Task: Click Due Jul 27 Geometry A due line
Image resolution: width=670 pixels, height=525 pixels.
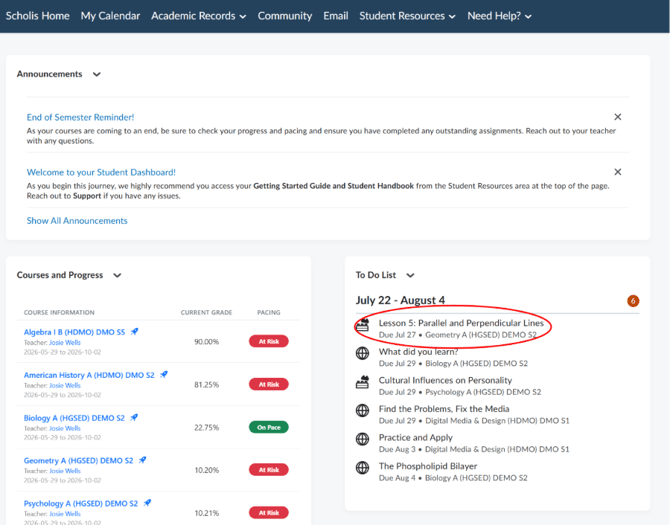Action: coord(457,335)
